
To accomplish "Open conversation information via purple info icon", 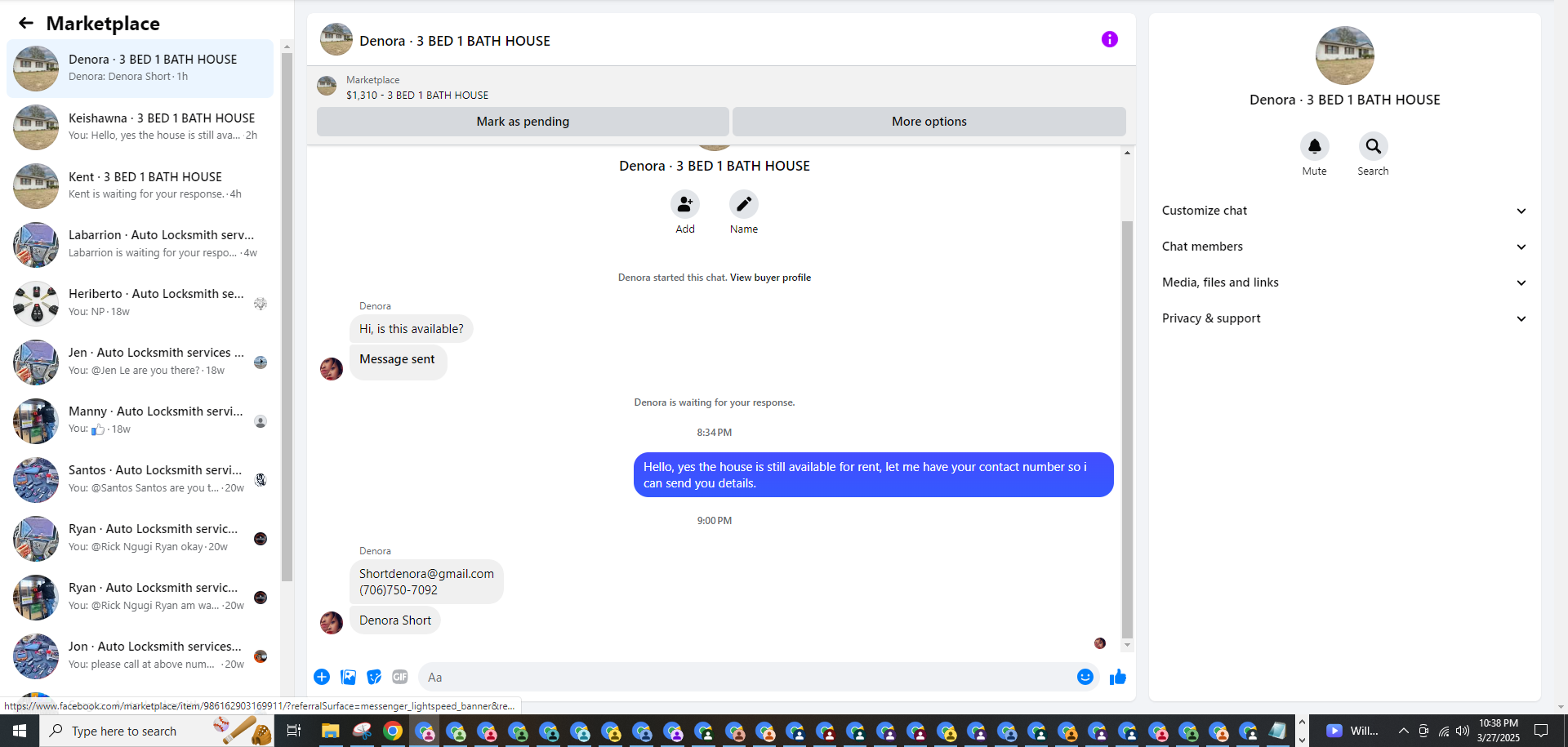I will [x=1109, y=39].
